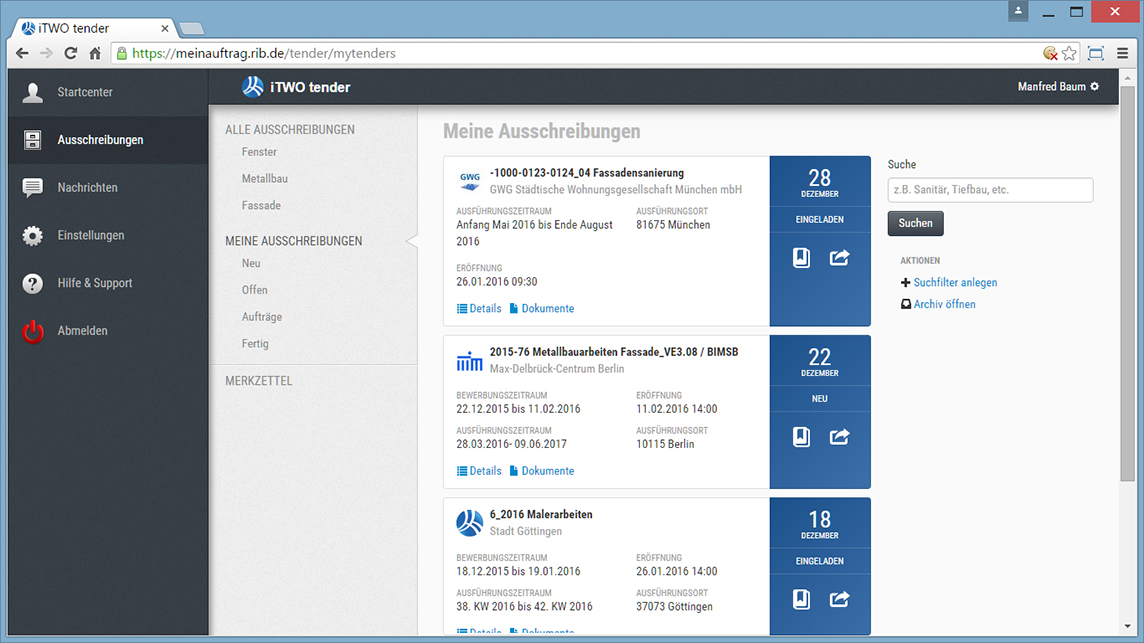Click the browser forward arrow

[46, 53]
